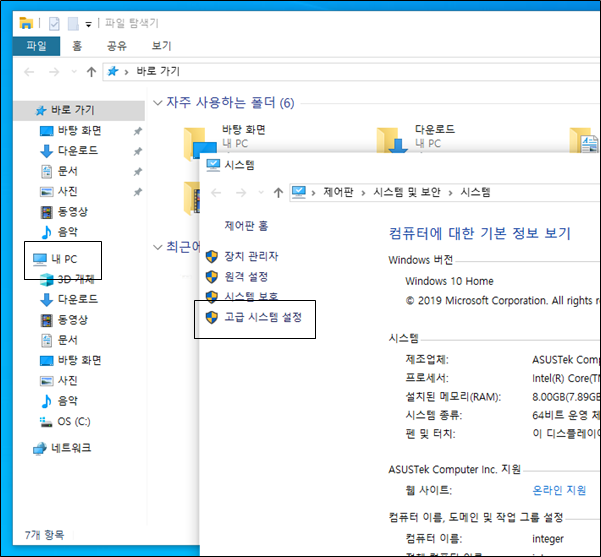Switch to the 공유 ribbon tab
This screenshot has height=557, width=601.
click(117, 46)
